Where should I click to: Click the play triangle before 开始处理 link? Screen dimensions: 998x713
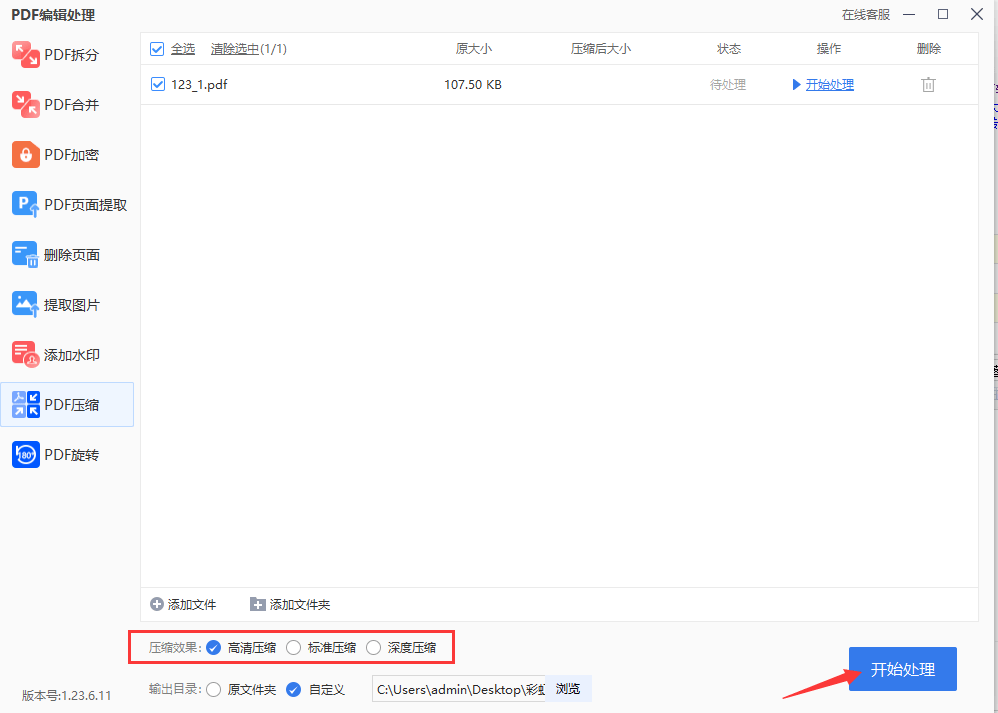796,85
